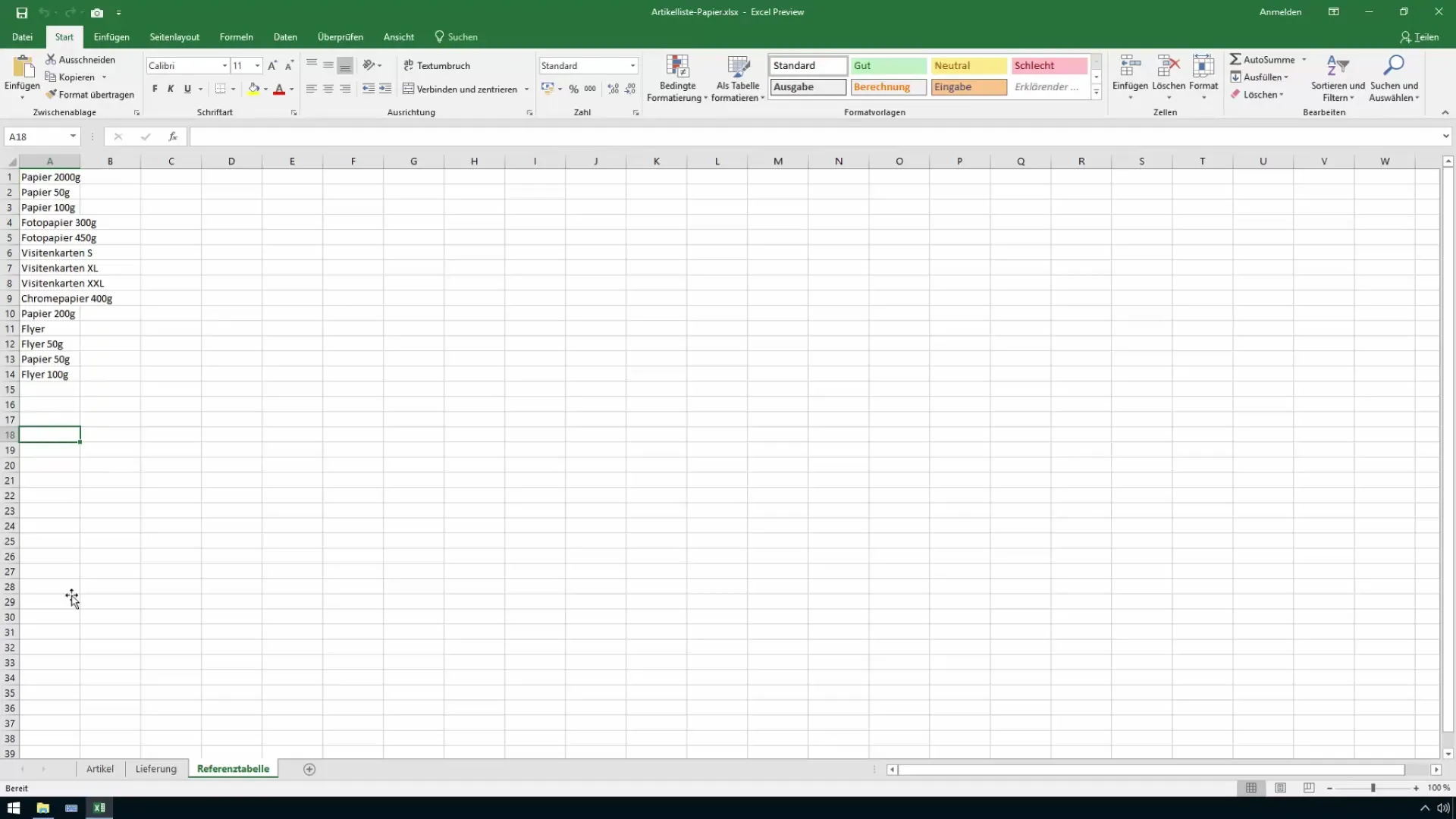Click the Ausschneiden scissors icon
Viewport: 1456px width, 819px height.
pos(51,59)
